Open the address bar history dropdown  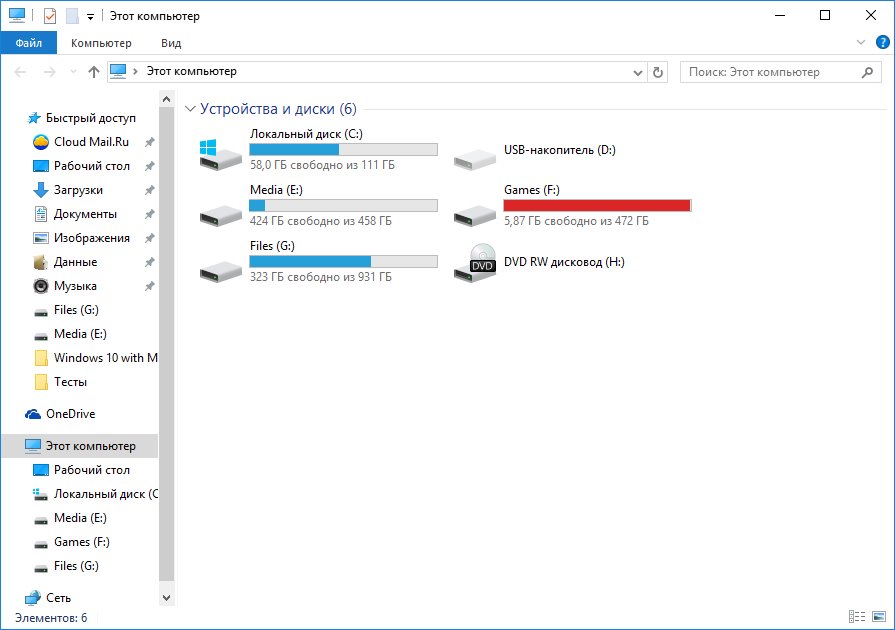[640, 73]
